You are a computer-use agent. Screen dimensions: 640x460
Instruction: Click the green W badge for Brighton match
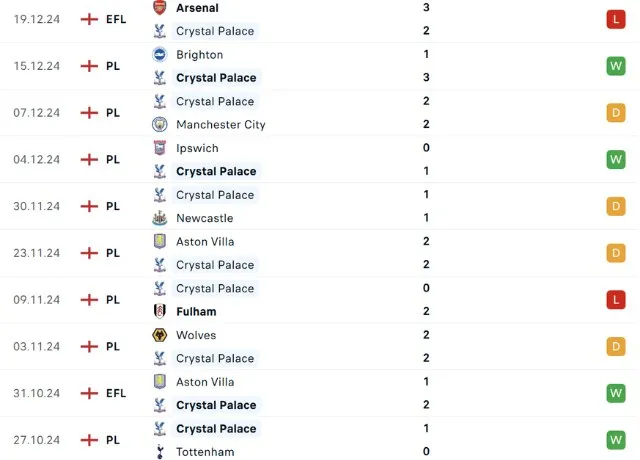615,66
